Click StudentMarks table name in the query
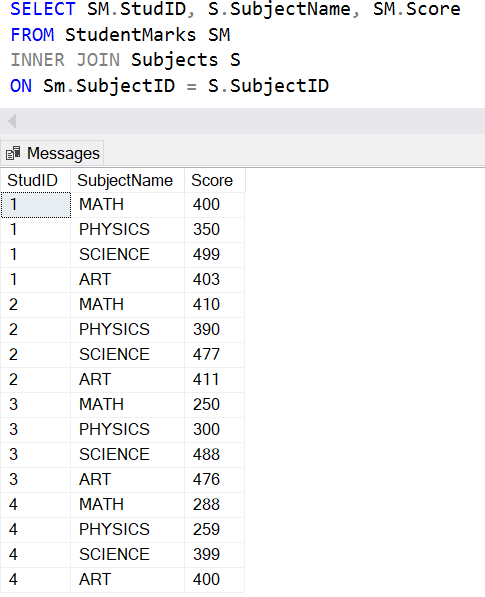The width and height of the screenshot is (485, 597). [x=131, y=35]
